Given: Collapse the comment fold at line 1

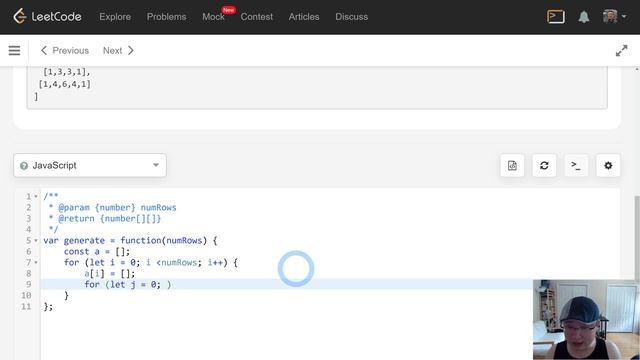Looking at the screenshot, I should pos(36,197).
